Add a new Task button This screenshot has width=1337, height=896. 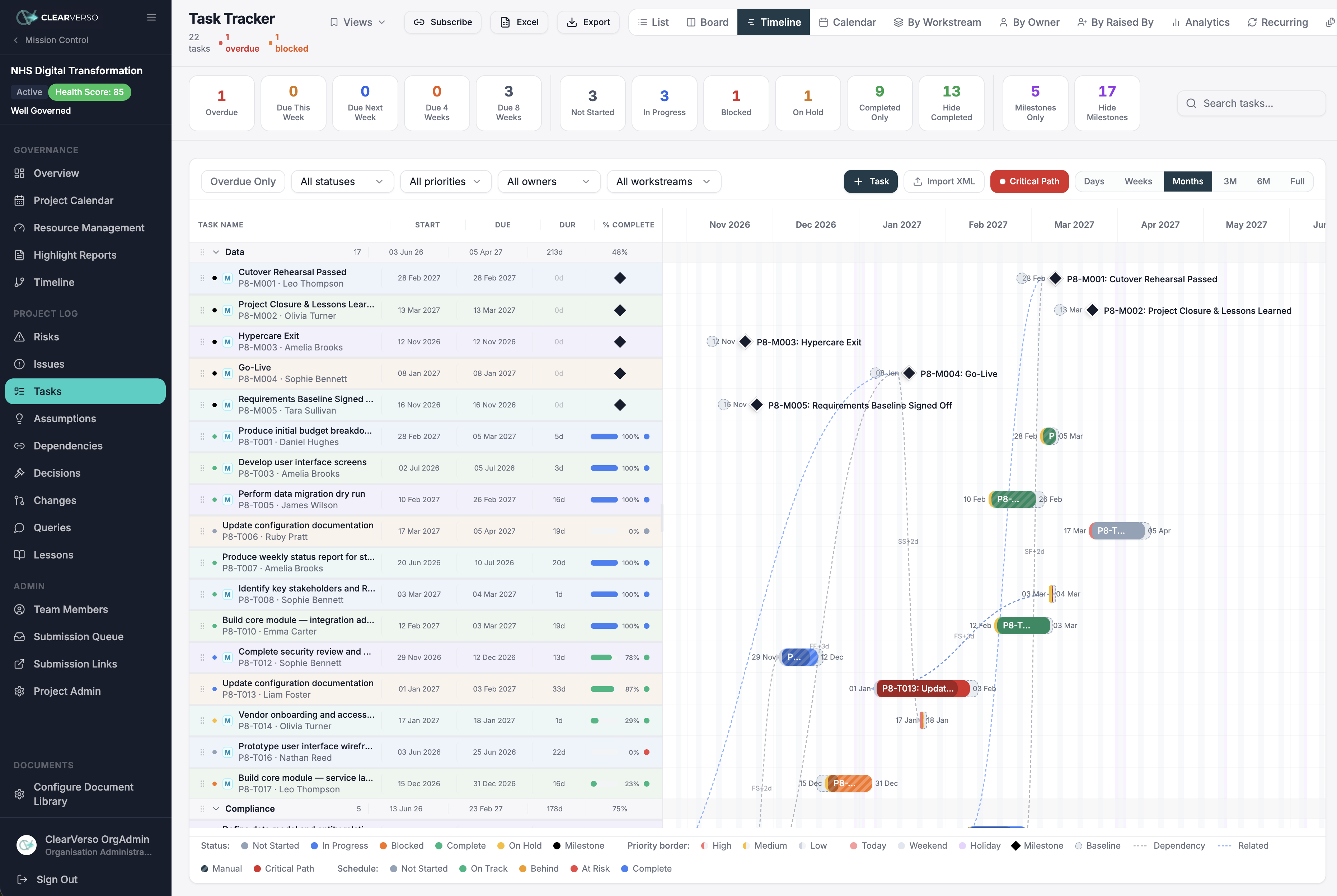click(870, 181)
